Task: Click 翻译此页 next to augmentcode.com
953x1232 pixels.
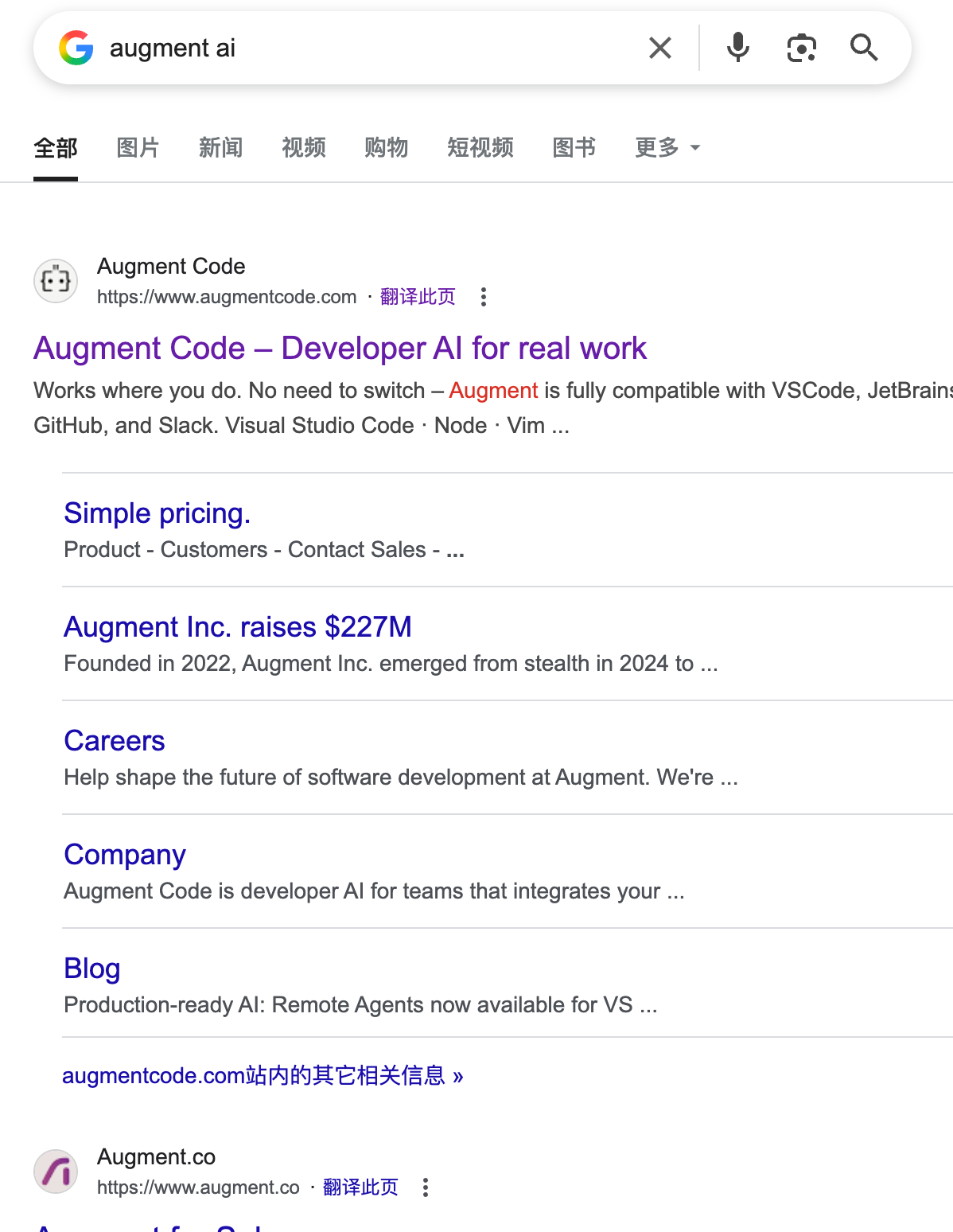Action: (418, 297)
